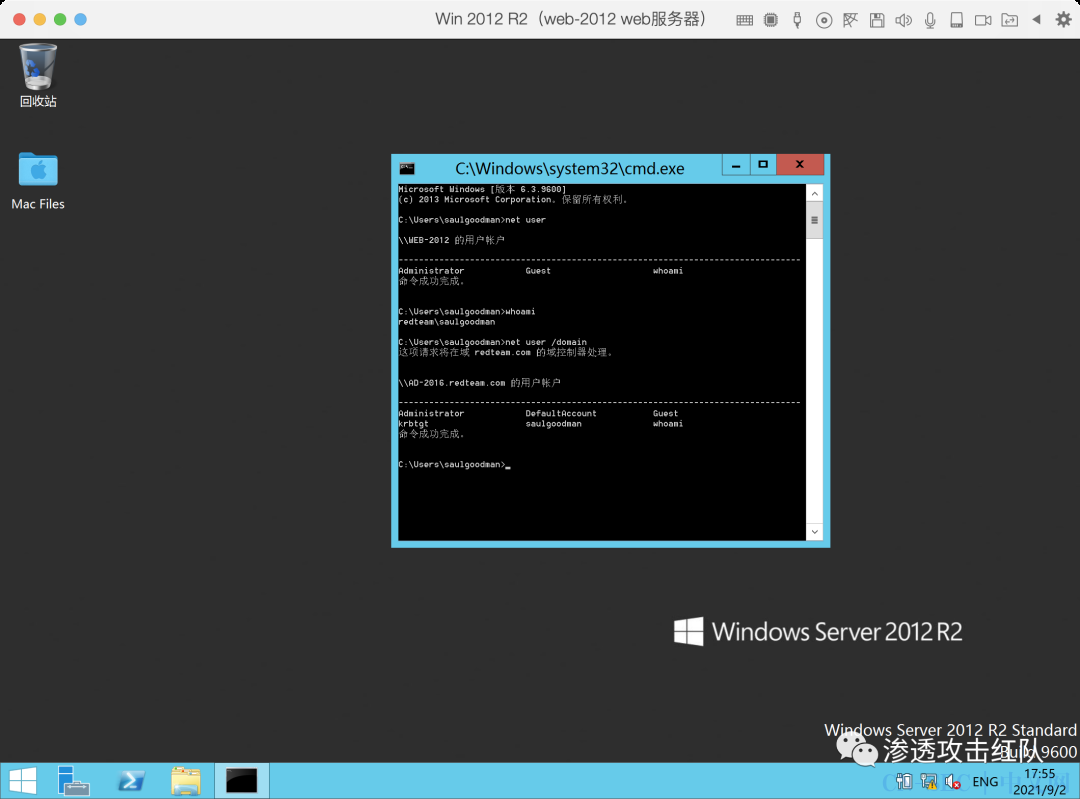Select the cmd.exe taskbar button
The image size is (1080, 799).
pyautogui.click(x=242, y=781)
